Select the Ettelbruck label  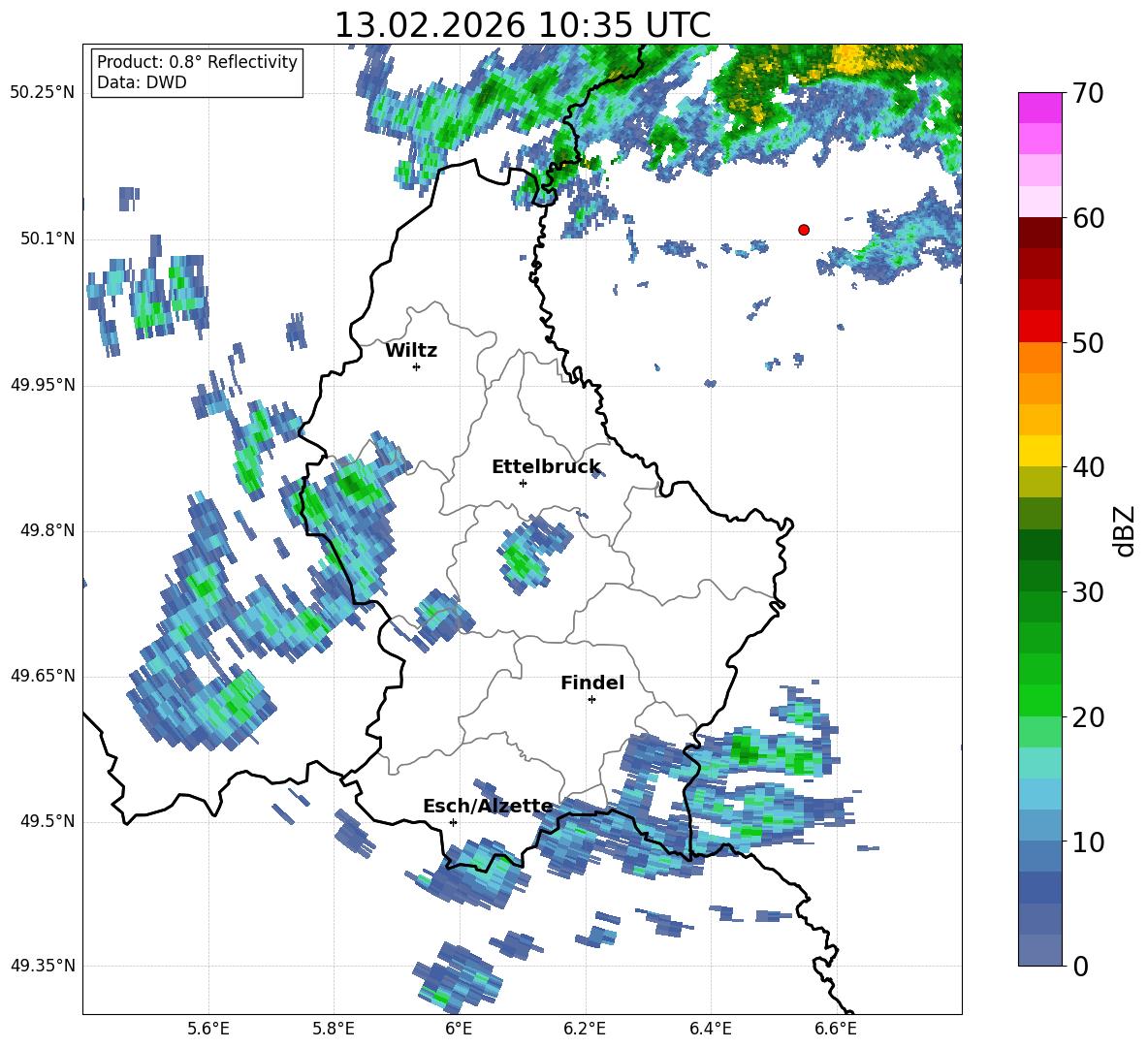[x=546, y=467]
